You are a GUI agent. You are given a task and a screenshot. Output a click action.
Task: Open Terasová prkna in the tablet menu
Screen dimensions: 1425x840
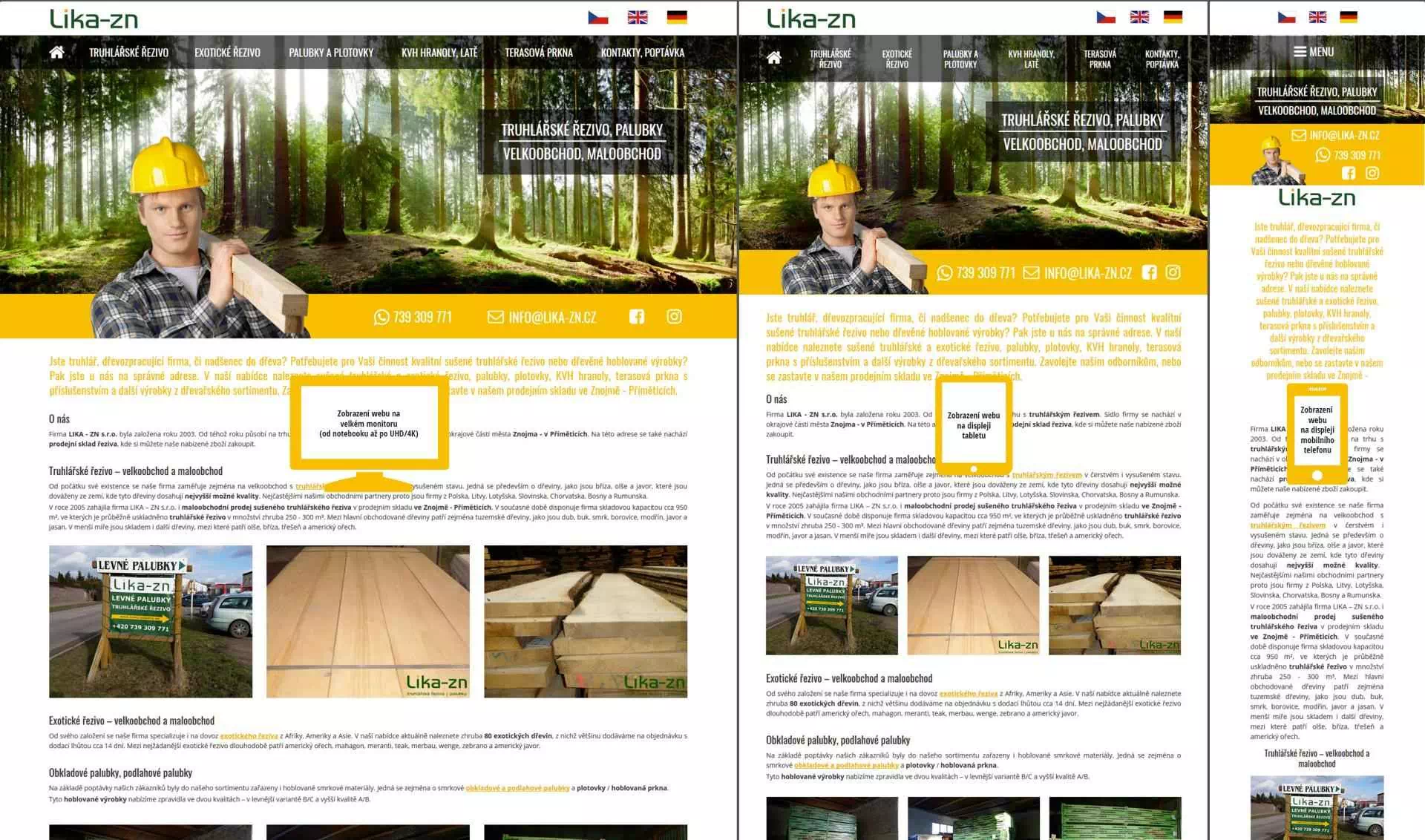click(1100, 59)
